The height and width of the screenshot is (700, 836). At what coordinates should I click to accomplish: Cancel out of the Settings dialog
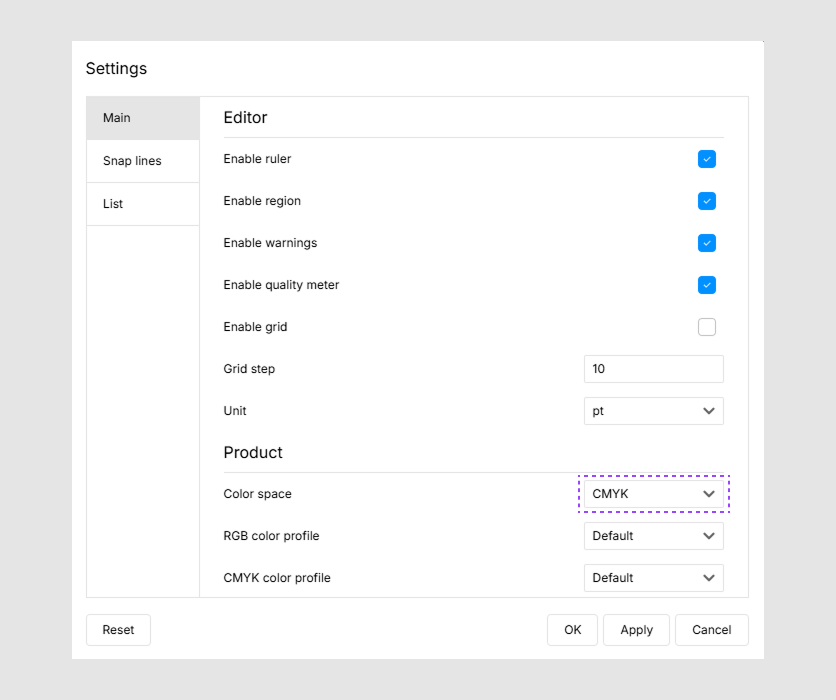[x=711, y=630]
